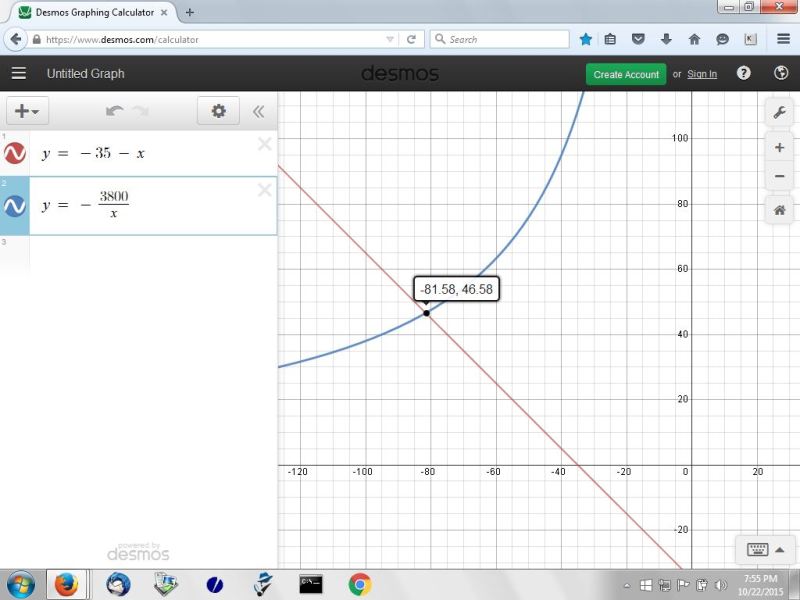Viewport: 800px width, 600px height.
Task: Undo the last expression change
Action: point(114,111)
